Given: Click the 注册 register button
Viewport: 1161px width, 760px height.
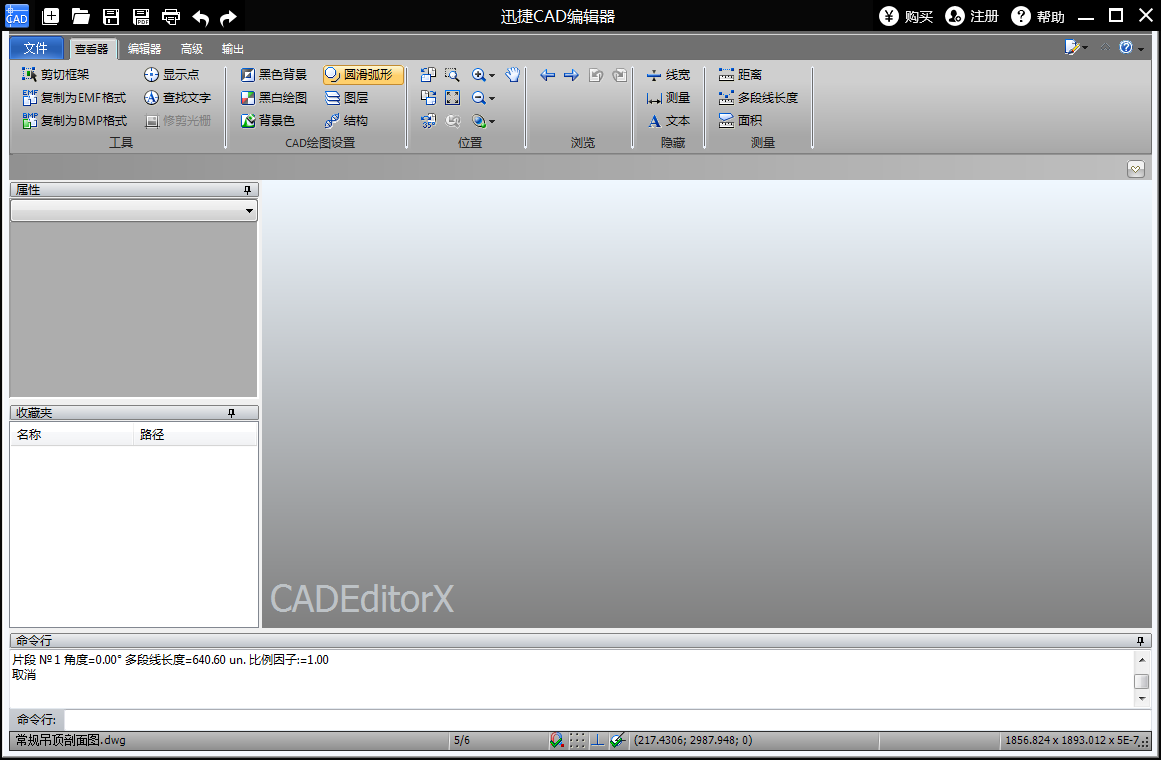Looking at the screenshot, I should tap(972, 16).
